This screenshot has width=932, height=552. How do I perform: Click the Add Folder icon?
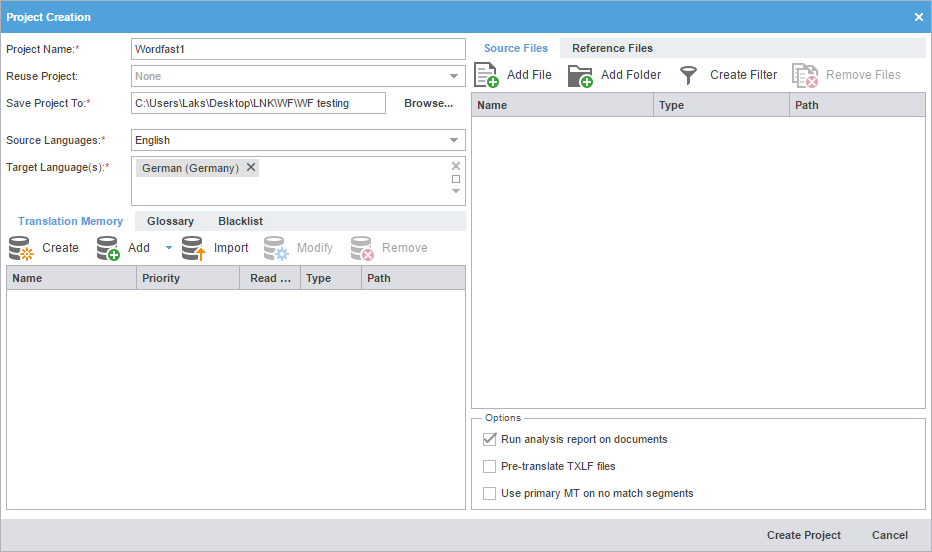(580, 75)
